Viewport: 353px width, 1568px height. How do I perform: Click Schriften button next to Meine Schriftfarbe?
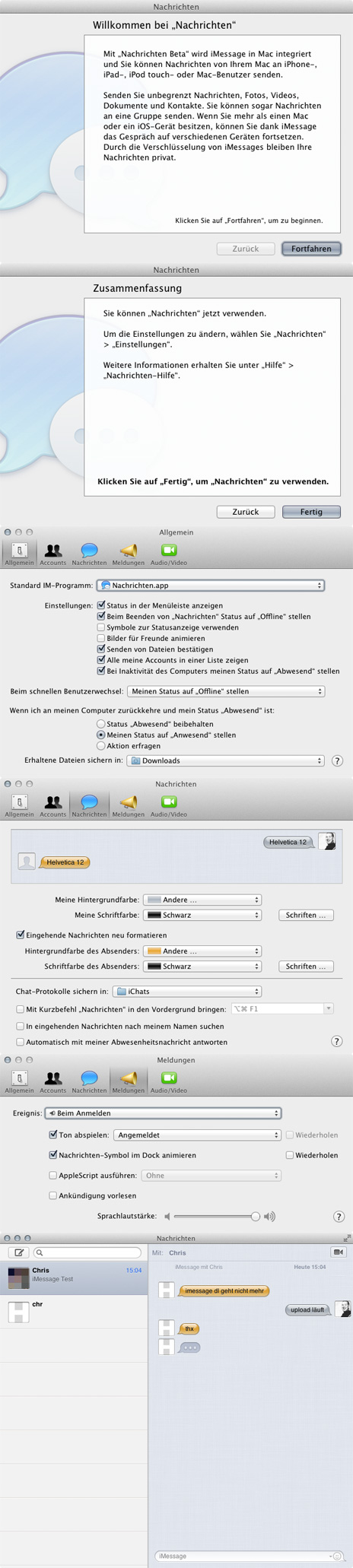[x=305, y=915]
